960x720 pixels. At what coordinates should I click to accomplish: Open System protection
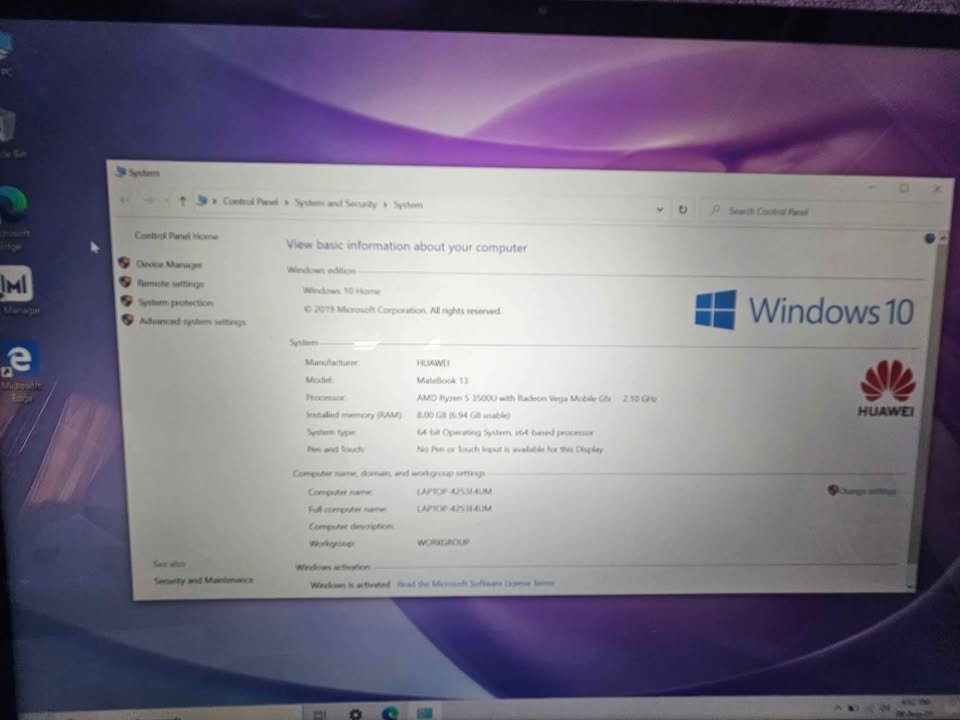(175, 302)
